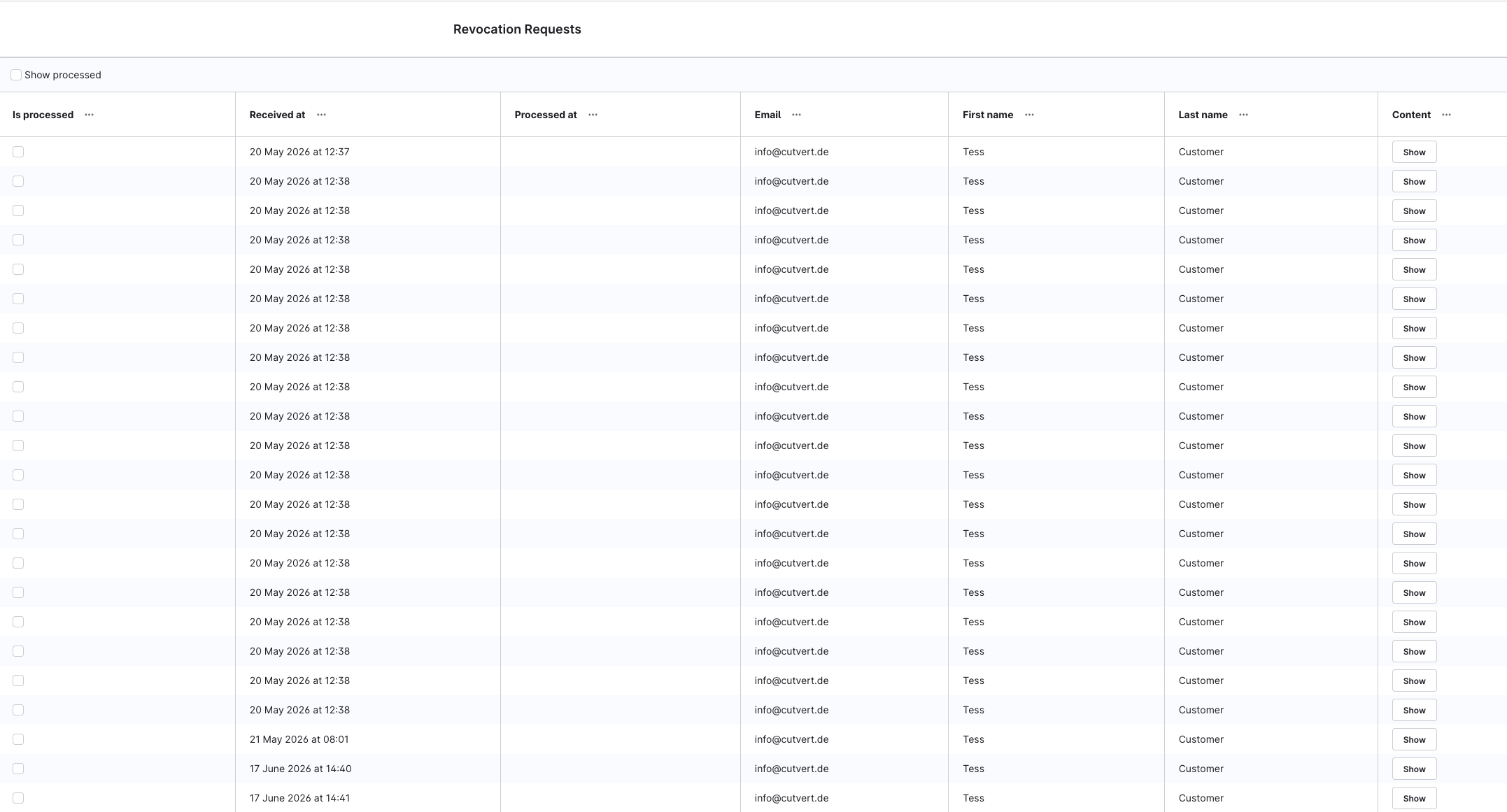1507x812 pixels.
Task: Tick processed checkbox for 17 June 14:40 request
Action: coord(18,769)
